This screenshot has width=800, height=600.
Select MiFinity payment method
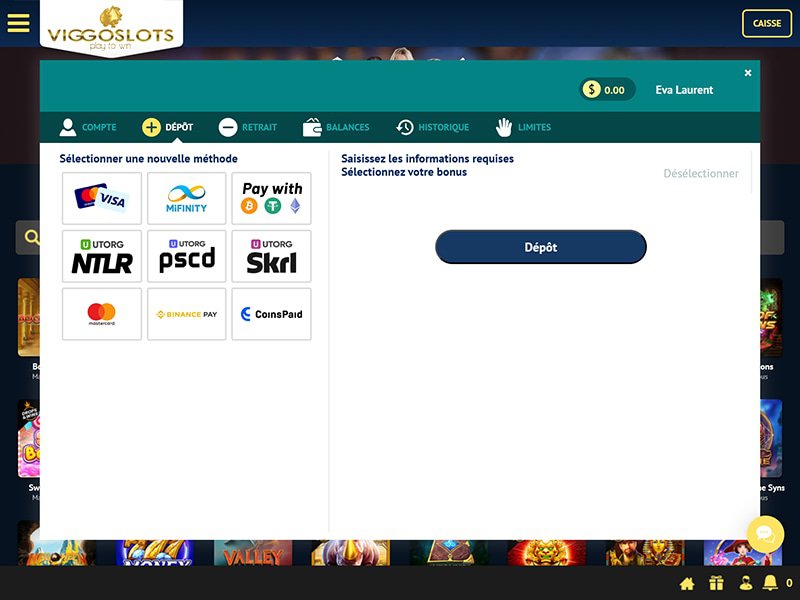tap(186, 198)
